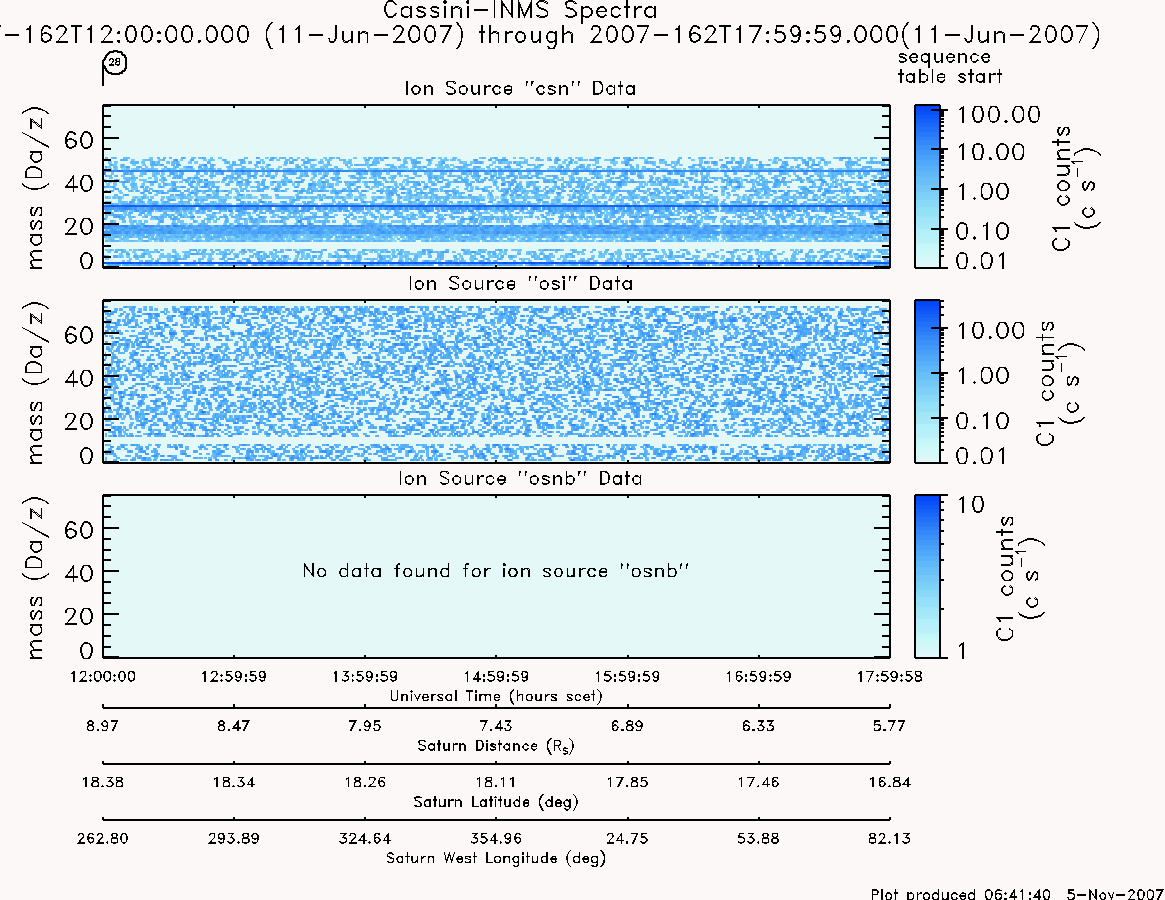This screenshot has width=1165, height=900.
Task: Click the 100.00 color bar tick label
Action: coord(999,114)
